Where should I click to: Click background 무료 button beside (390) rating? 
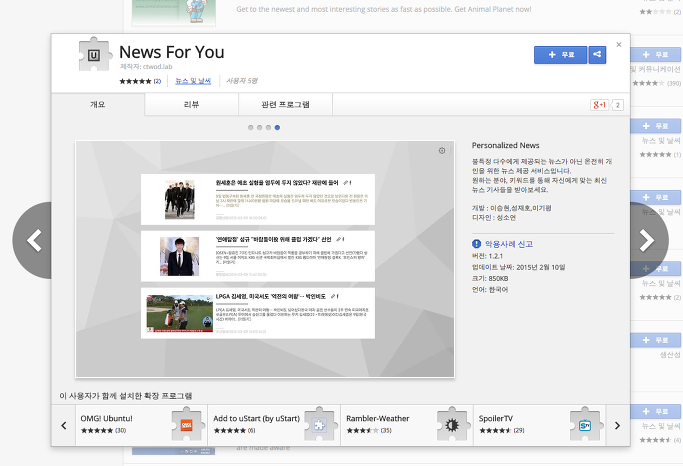click(656, 55)
